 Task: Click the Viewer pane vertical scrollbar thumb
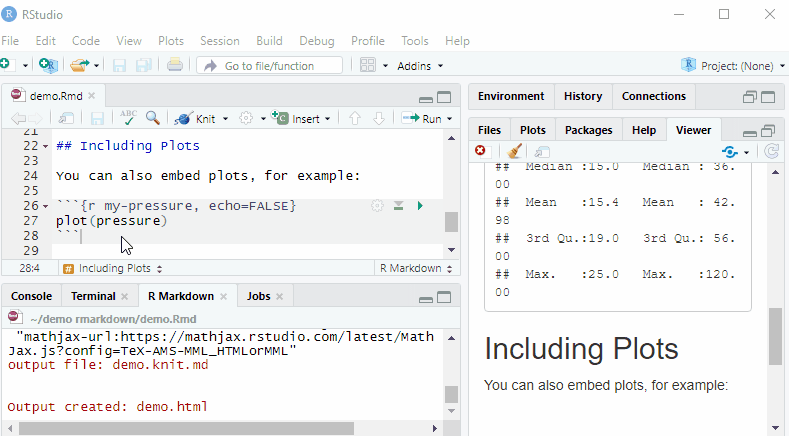point(775,336)
